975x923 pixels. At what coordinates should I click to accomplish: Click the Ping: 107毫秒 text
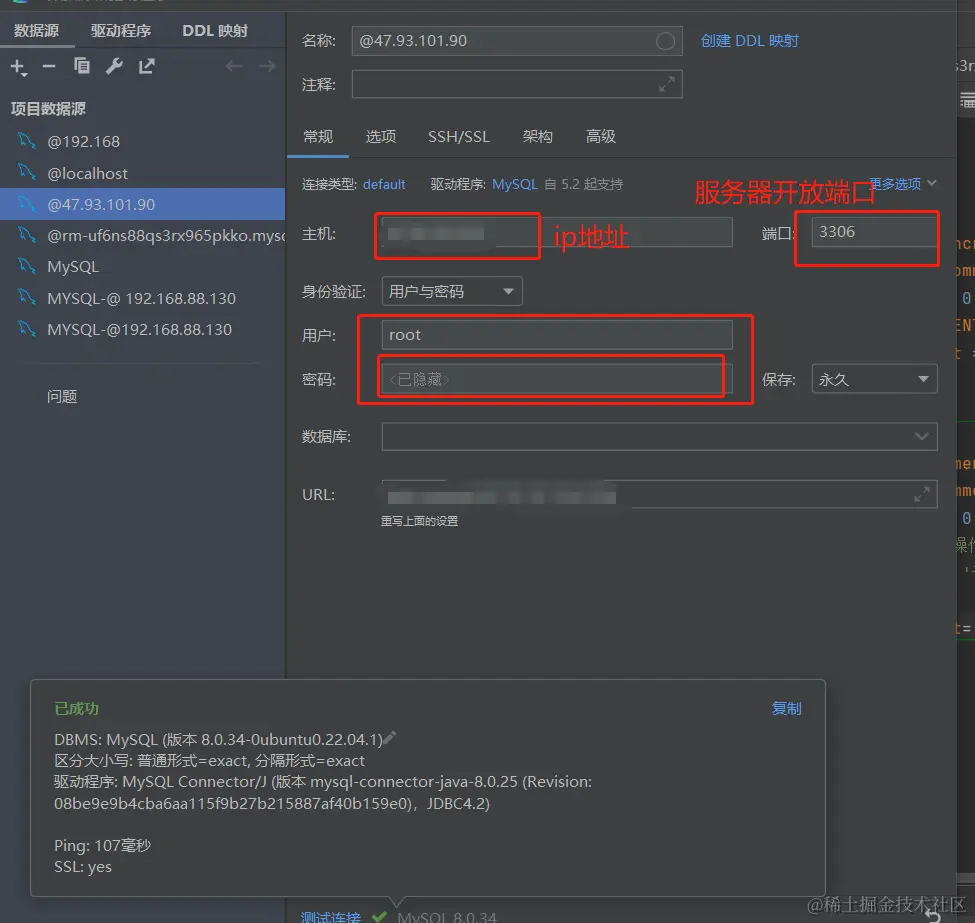pos(103,845)
